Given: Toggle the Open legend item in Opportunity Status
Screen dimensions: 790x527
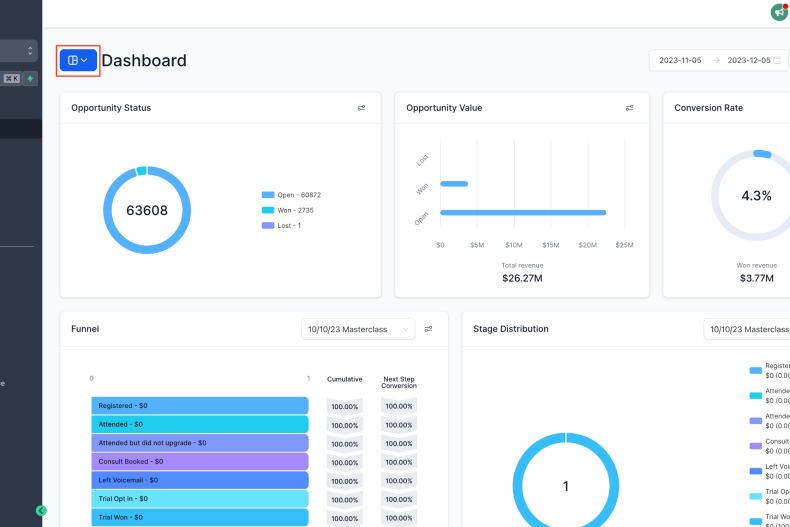Looking at the screenshot, I should point(291,195).
